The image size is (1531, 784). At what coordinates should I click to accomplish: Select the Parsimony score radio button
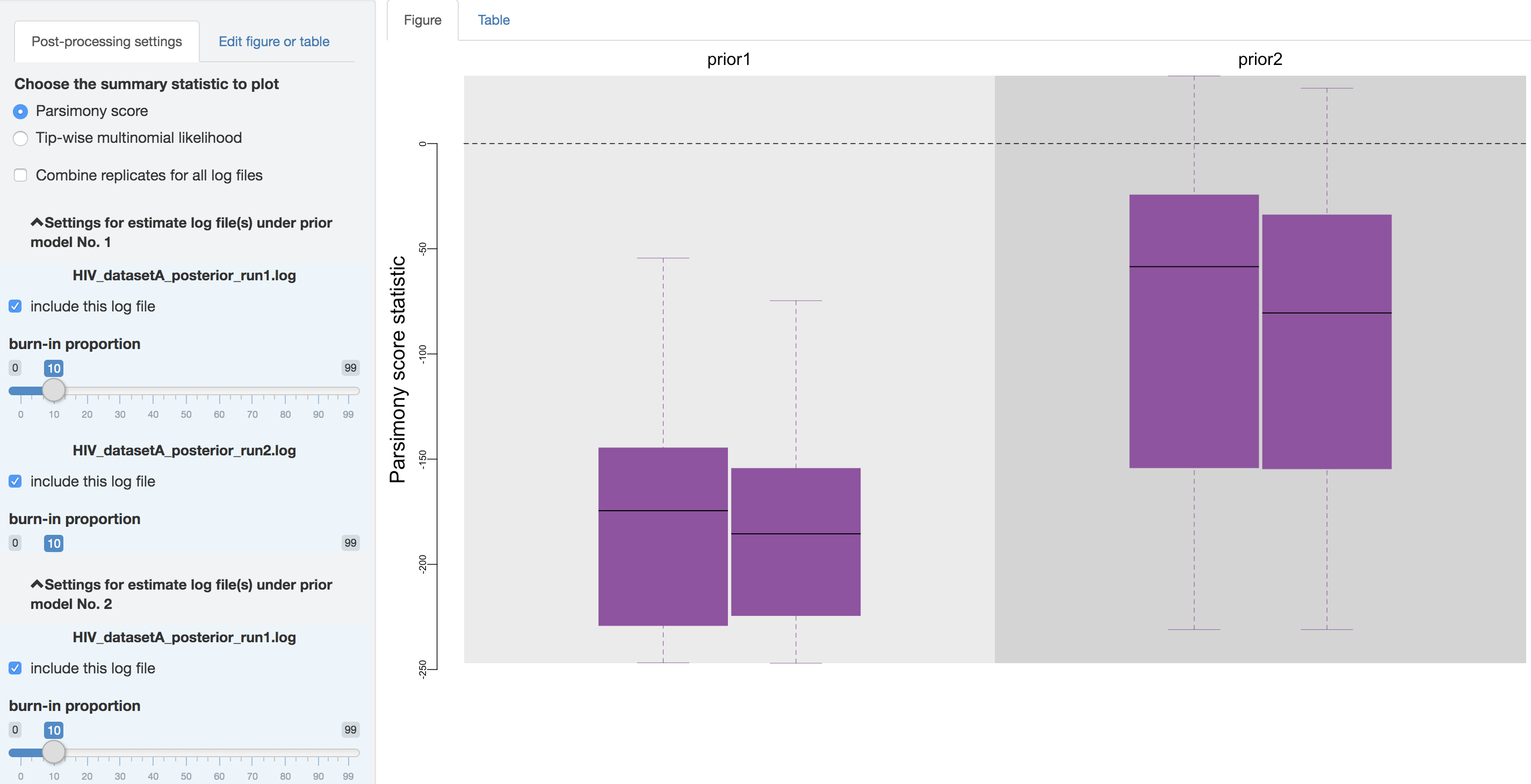(20, 112)
